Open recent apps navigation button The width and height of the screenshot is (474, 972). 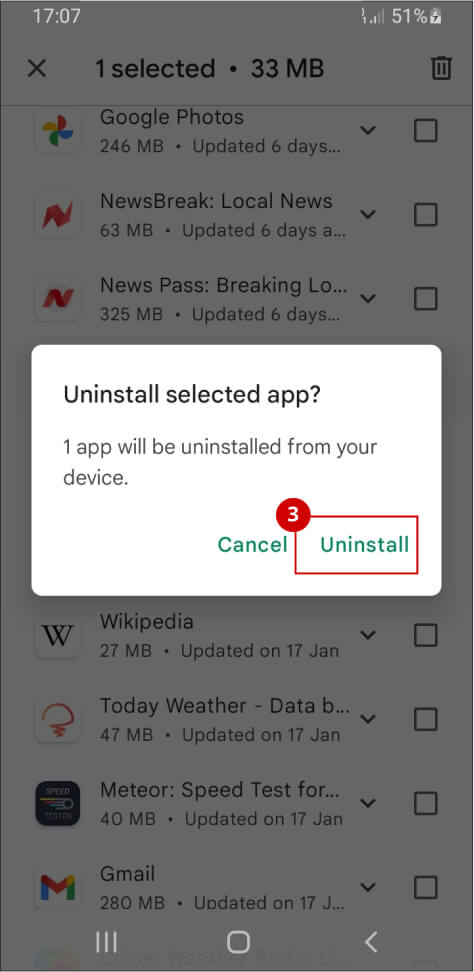pyautogui.click(x=107, y=942)
